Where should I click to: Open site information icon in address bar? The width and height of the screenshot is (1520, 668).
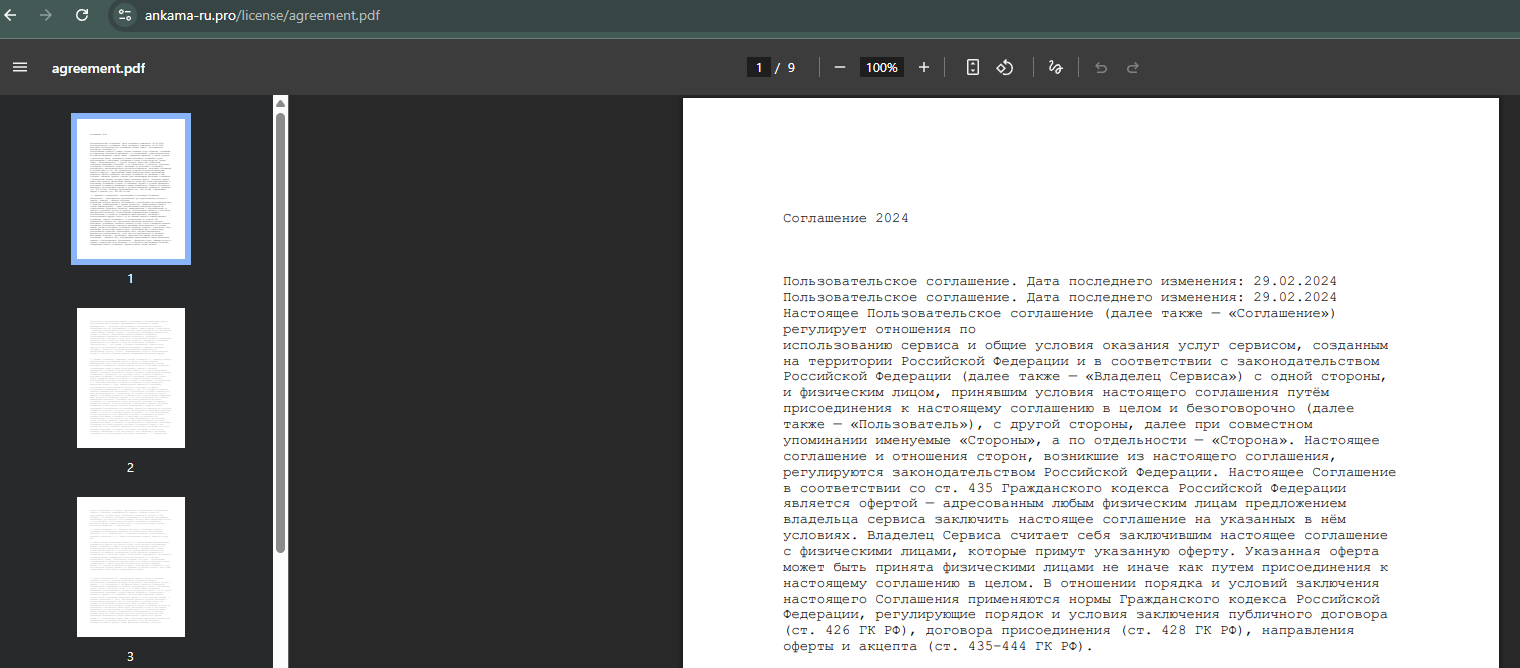(124, 15)
